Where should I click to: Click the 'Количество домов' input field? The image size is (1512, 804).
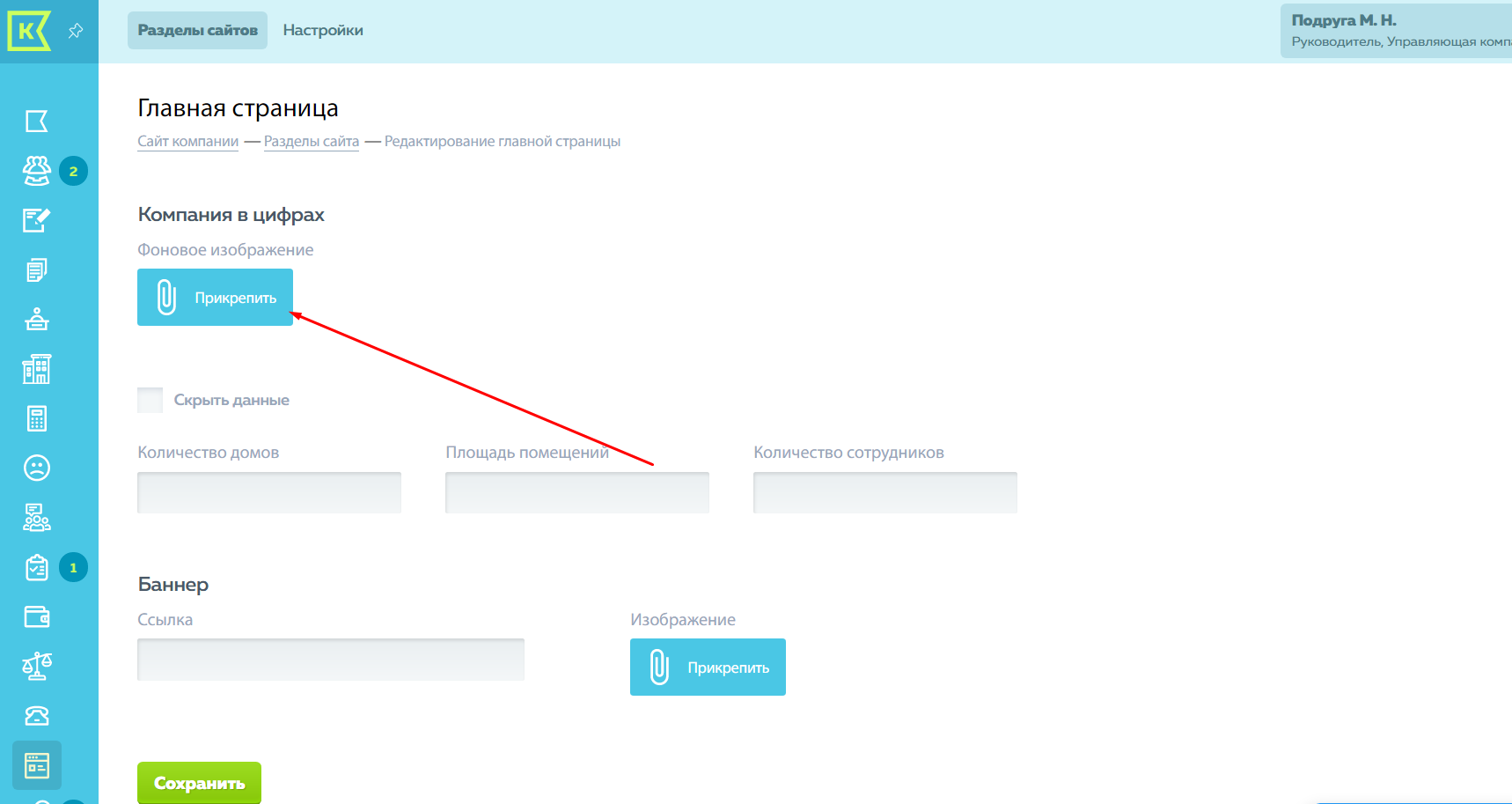269,492
